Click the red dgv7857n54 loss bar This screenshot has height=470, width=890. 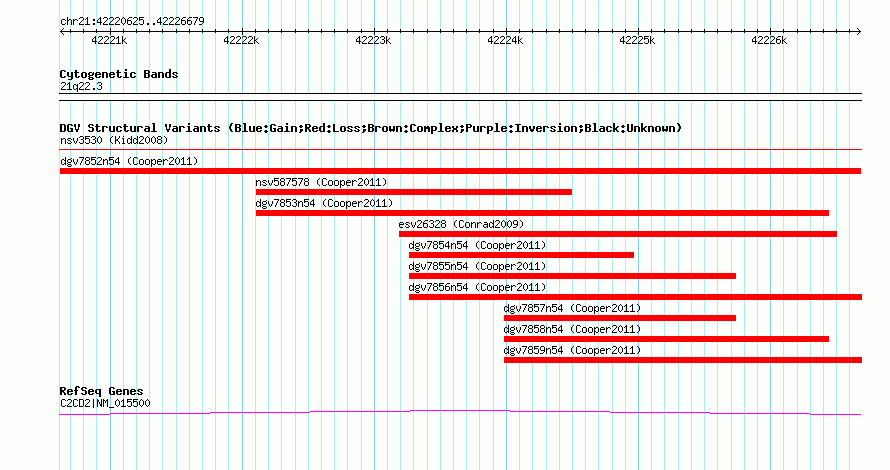tap(620, 318)
